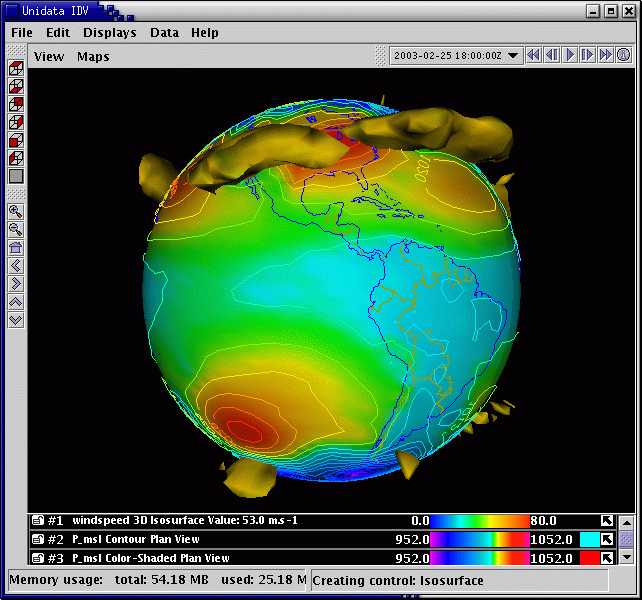Open the Displays menu
Image resolution: width=642 pixels, height=600 pixels.
(x=109, y=33)
